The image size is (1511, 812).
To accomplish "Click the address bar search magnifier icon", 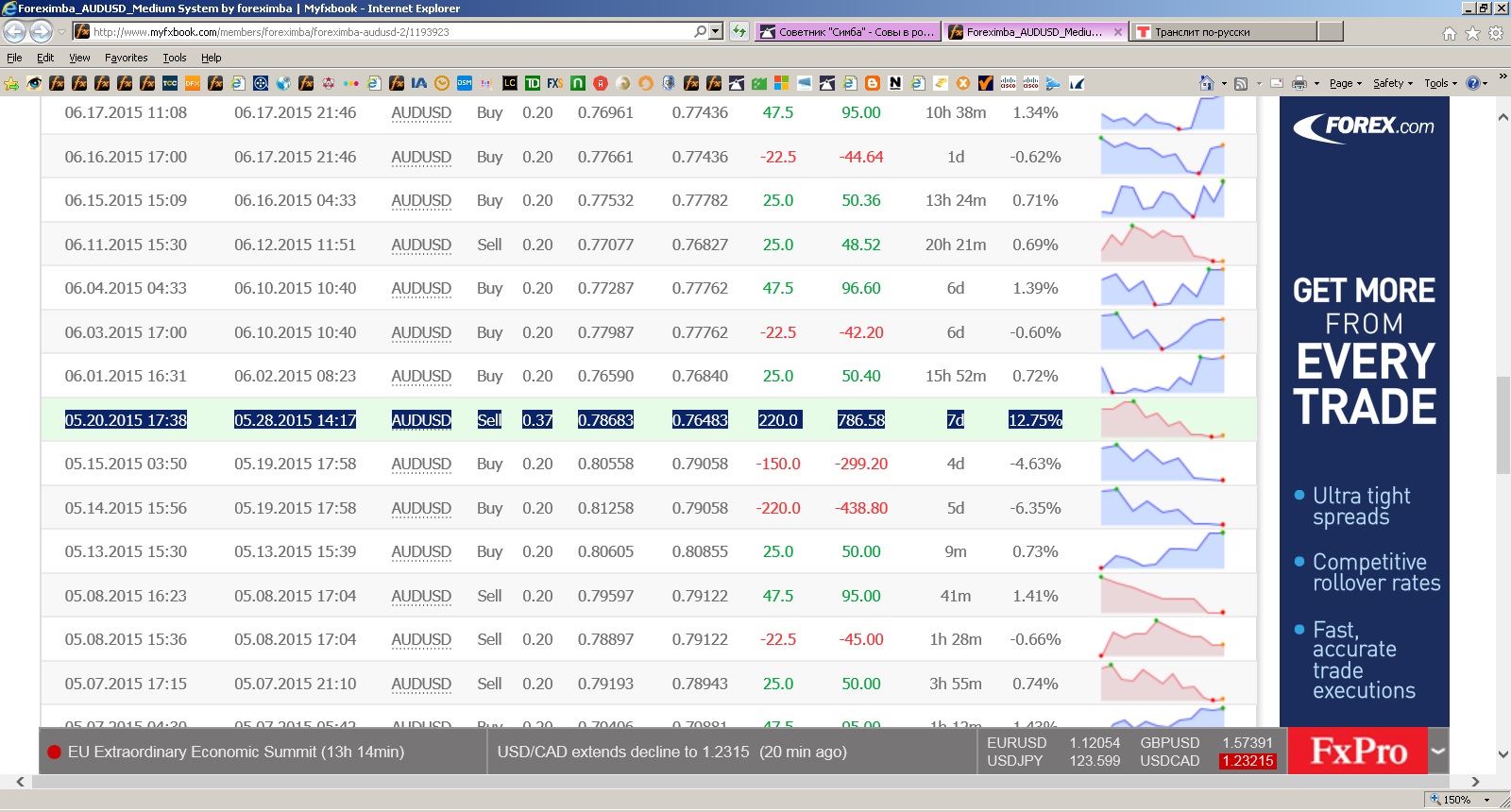I will [700, 31].
